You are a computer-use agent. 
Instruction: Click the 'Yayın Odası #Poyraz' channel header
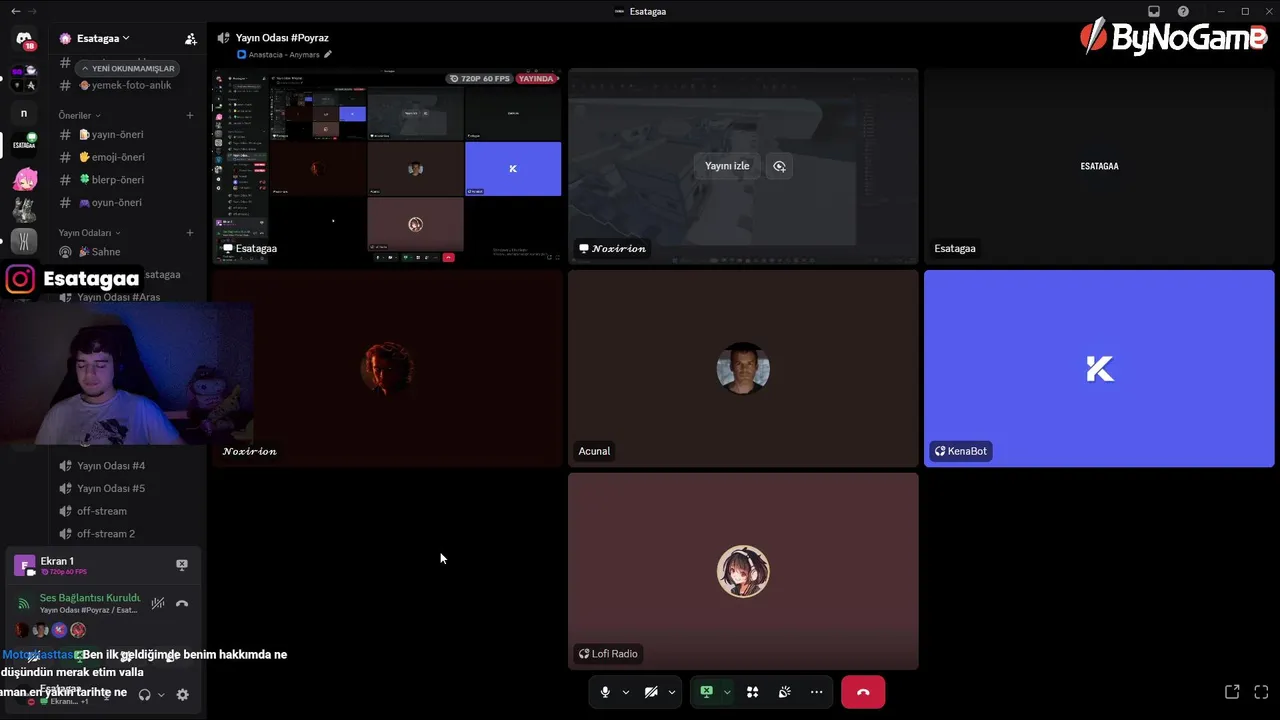point(282,38)
